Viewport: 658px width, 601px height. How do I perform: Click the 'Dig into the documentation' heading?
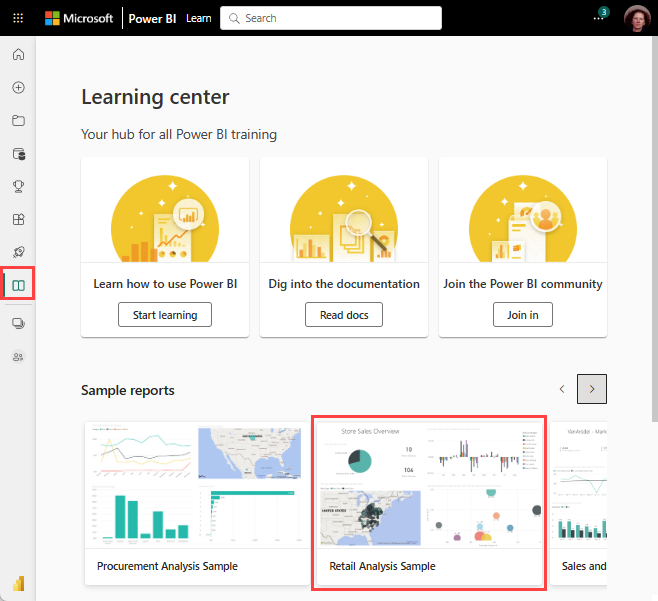(344, 284)
